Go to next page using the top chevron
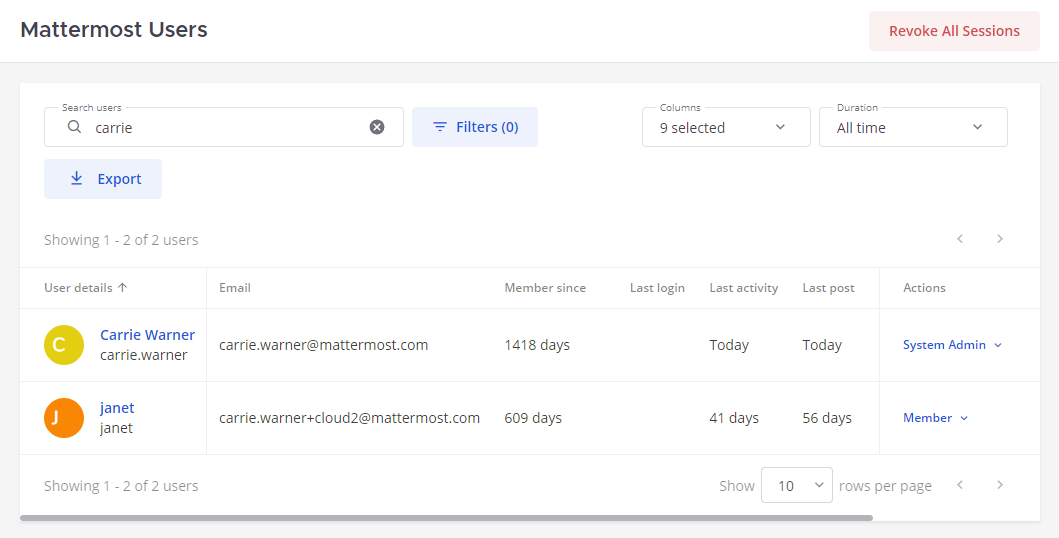The width and height of the screenshot is (1059, 538). coord(999,239)
